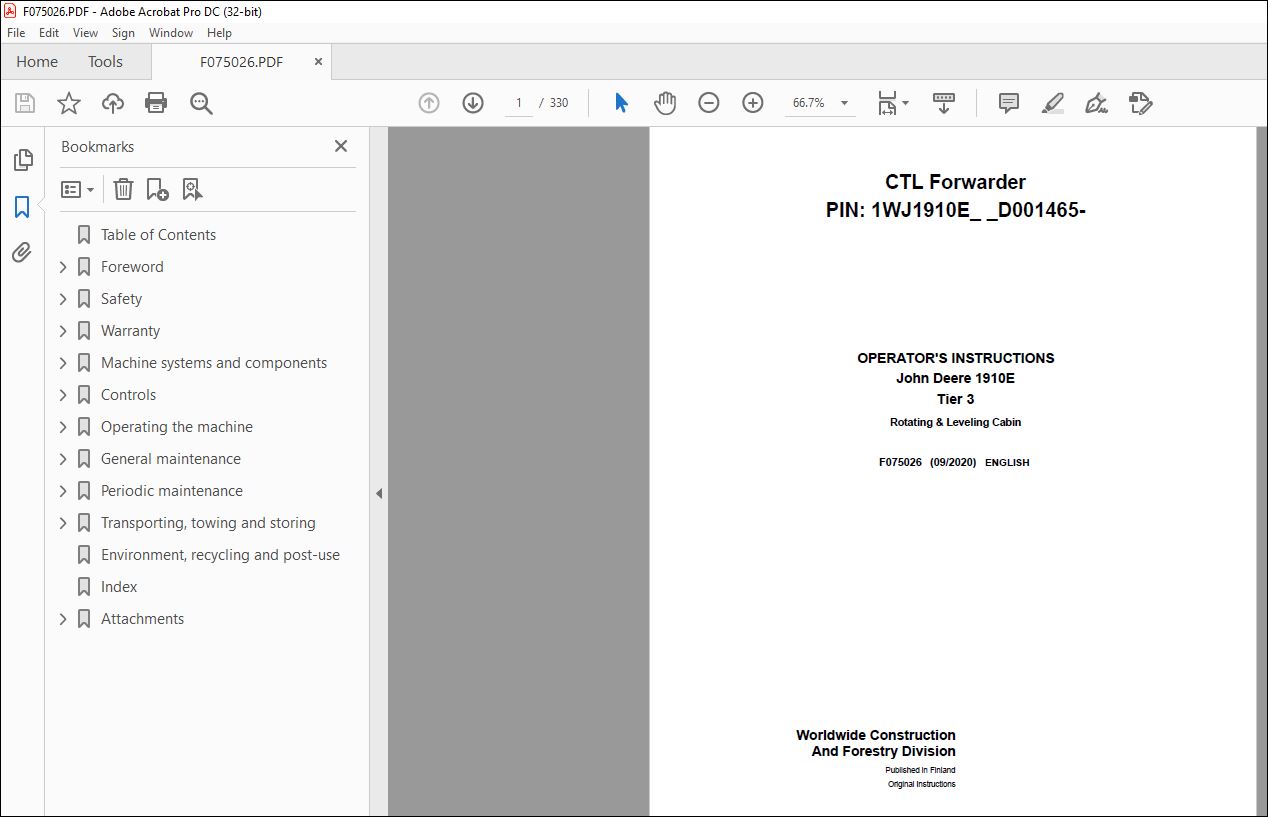Click the 'CTL Forwarder' page title

(x=955, y=182)
